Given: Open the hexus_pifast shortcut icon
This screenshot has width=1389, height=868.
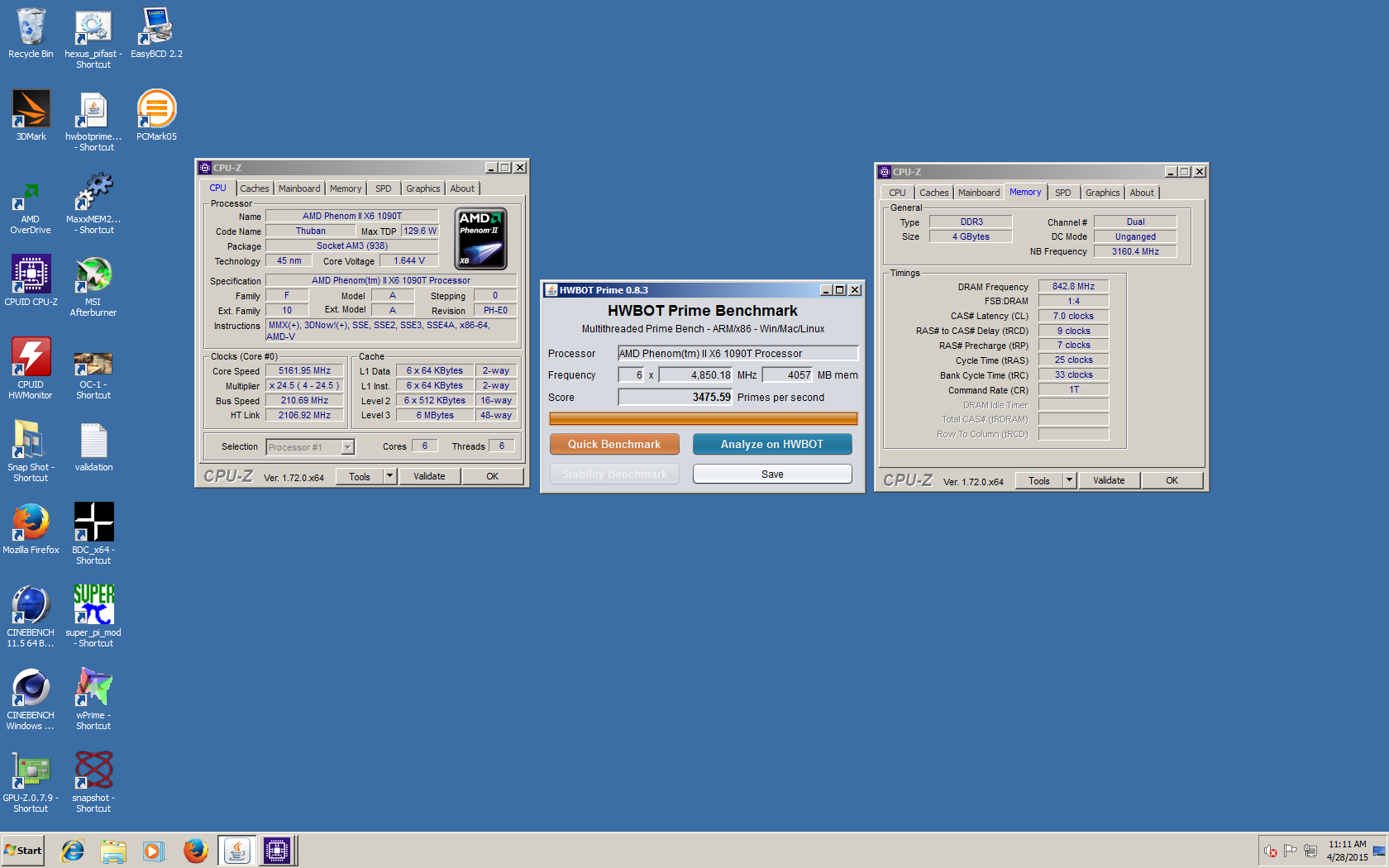Looking at the screenshot, I should click(x=93, y=38).
